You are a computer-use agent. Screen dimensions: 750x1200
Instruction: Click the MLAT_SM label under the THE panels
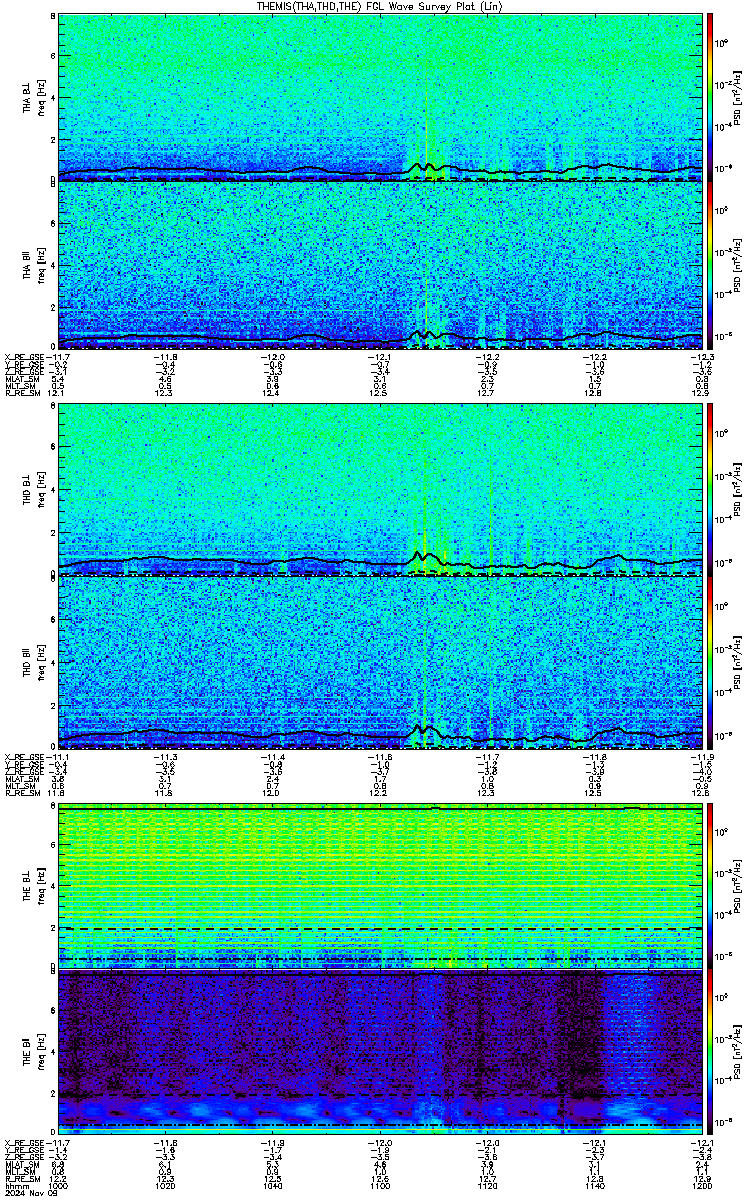pos(21,1165)
